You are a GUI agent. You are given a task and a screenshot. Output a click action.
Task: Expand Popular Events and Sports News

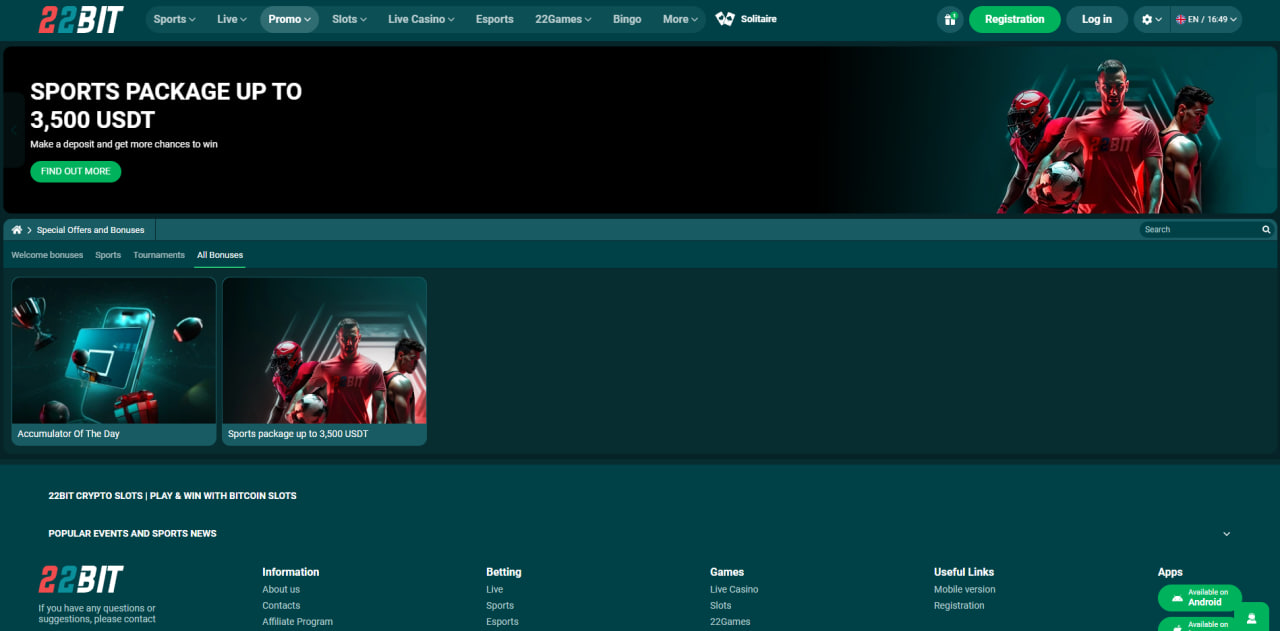[x=1226, y=534]
